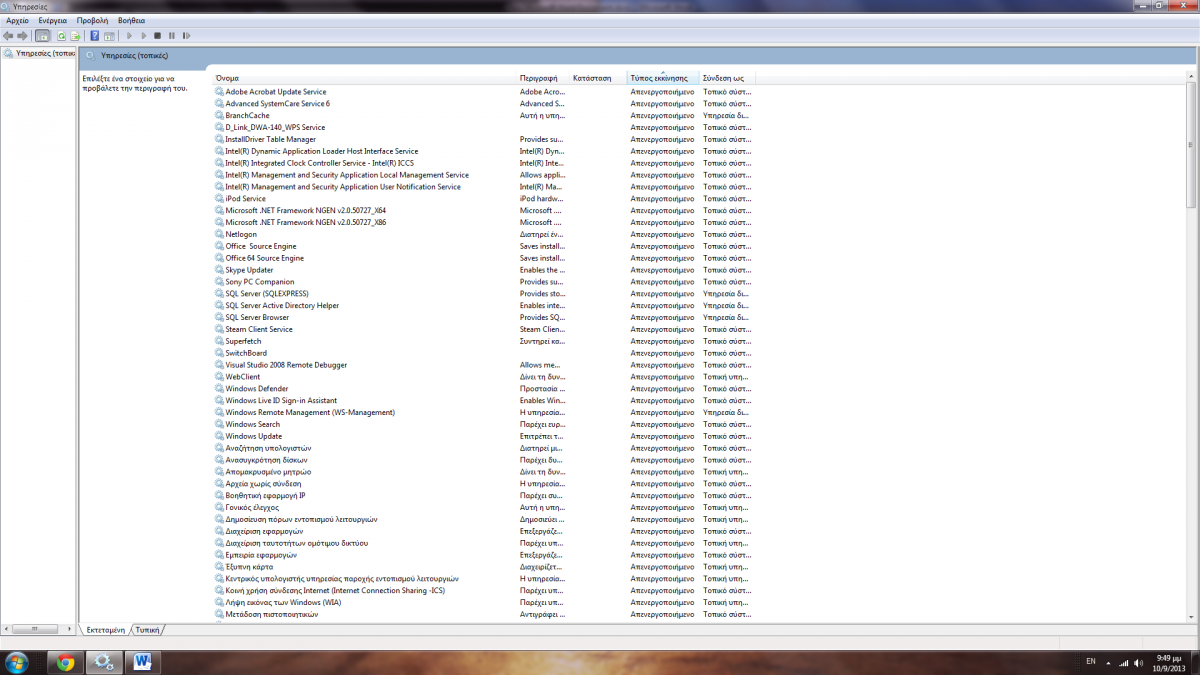
Task: Click the Start Service play icon
Action: coord(129,35)
